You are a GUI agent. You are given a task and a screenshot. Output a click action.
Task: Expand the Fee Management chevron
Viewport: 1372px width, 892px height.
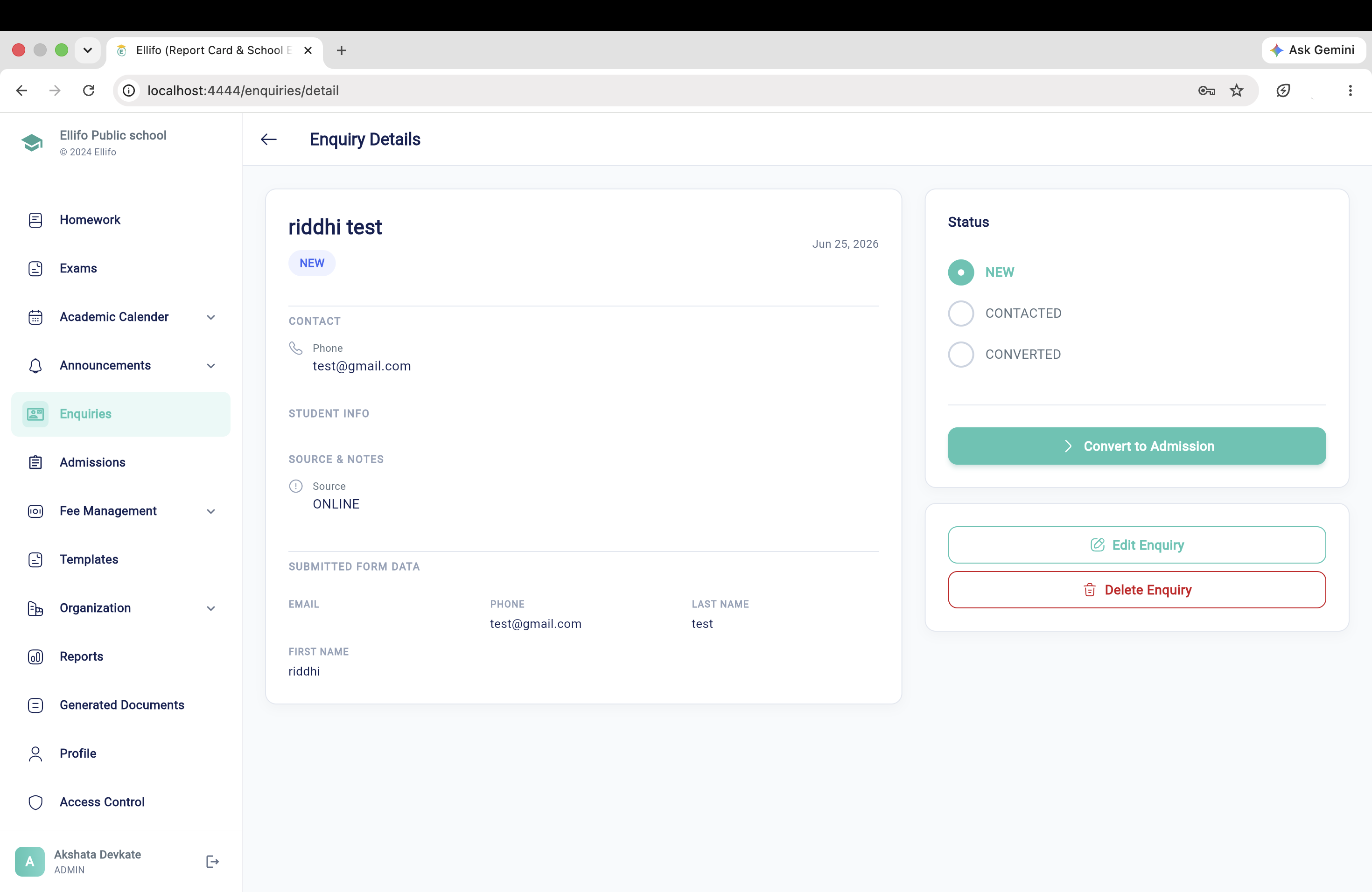211,511
